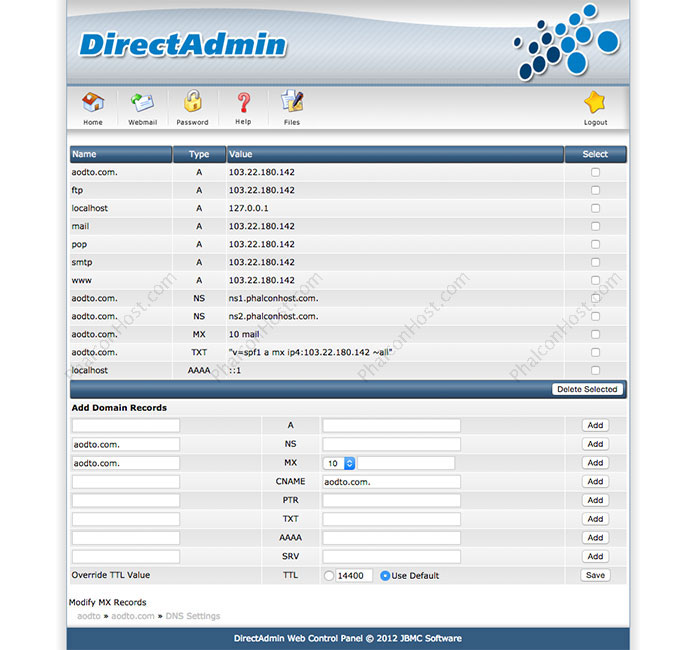
Task: Click Add for the TXT record
Action: 595,519
